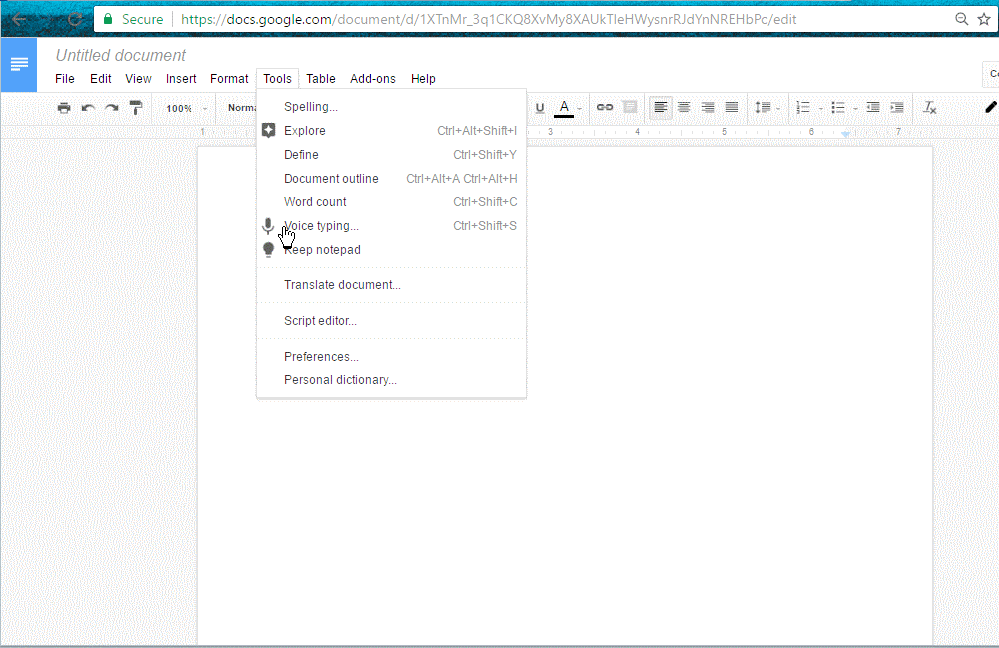Screen dimensions: 999x648
Task: Align text left
Action: [661, 107]
